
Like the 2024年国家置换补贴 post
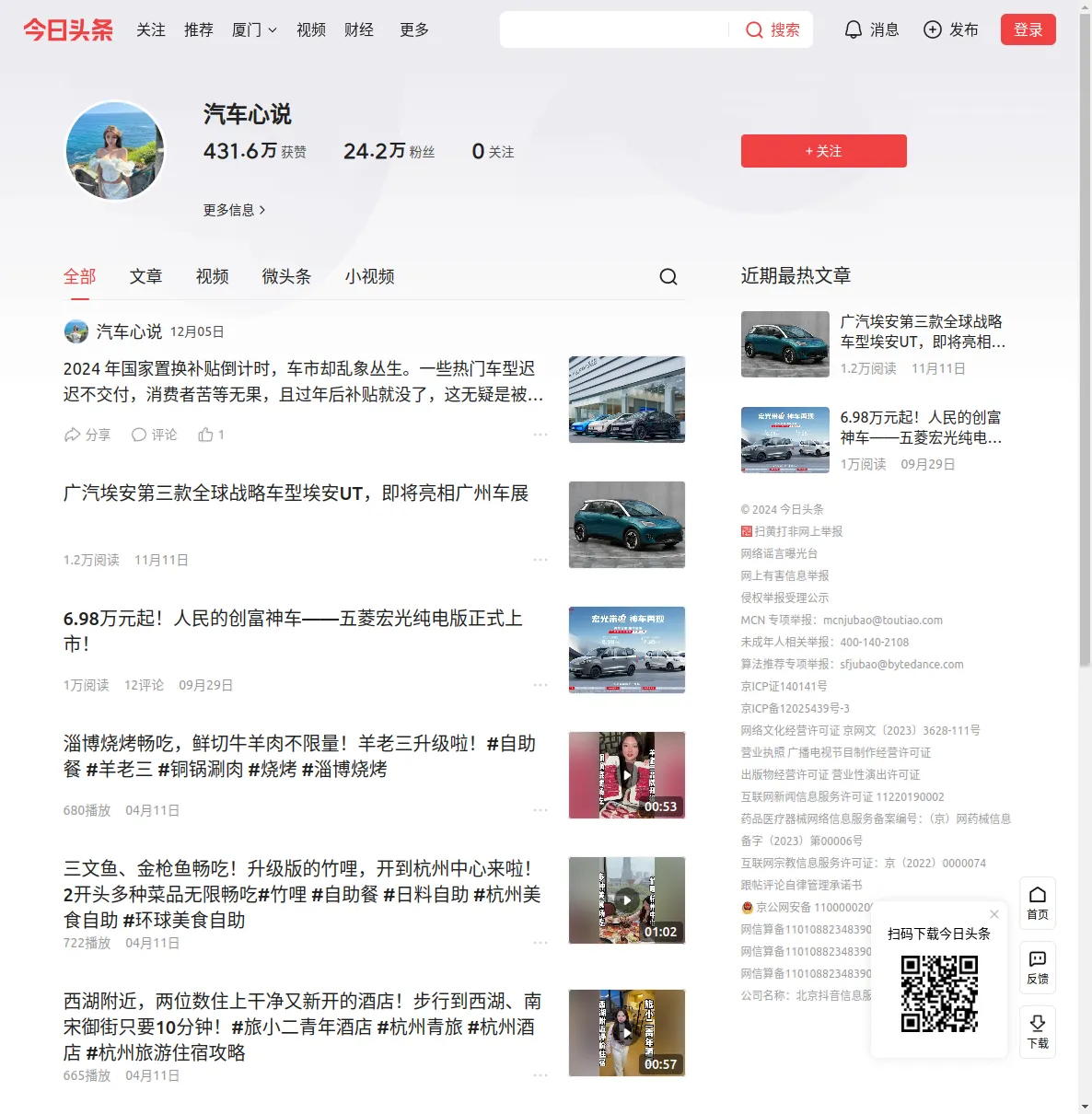[211, 435]
